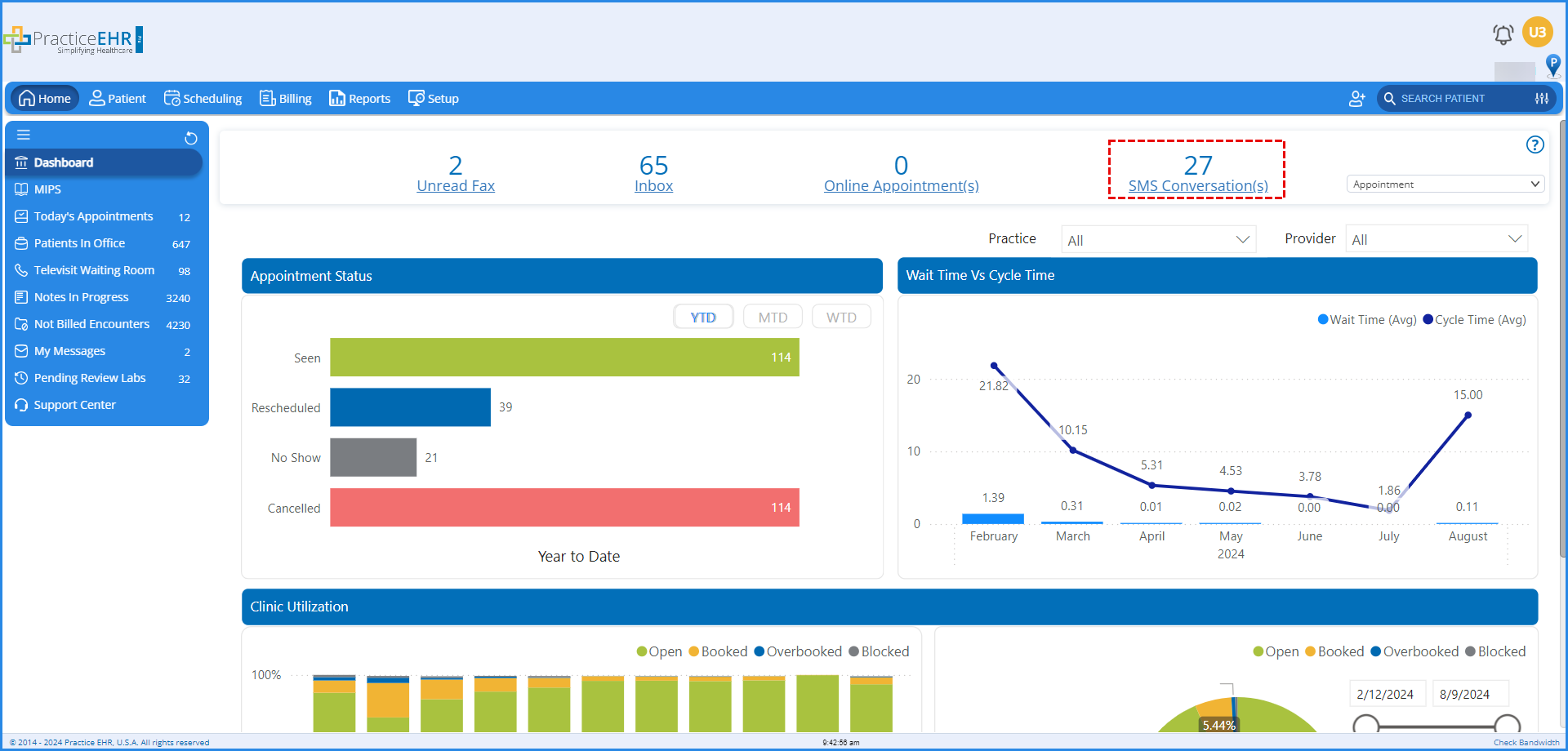The width and height of the screenshot is (1568, 751).
Task: Open the Reports menu
Action: tap(359, 99)
